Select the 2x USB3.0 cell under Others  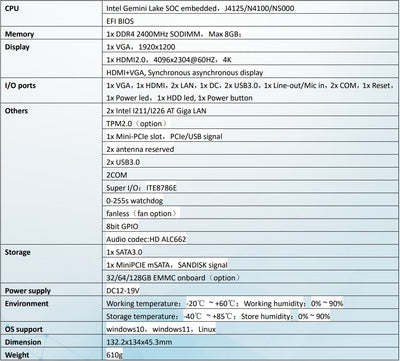pyautogui.click(x=250, y=162)
